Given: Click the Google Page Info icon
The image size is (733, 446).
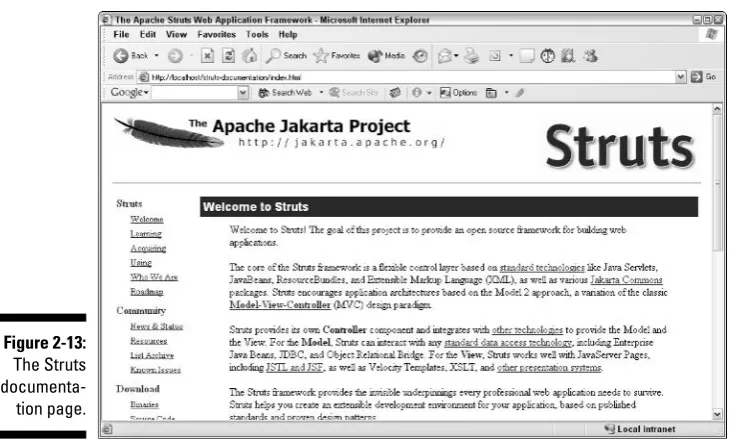Looking at the screenshot, I should click(x=417, y=93).
